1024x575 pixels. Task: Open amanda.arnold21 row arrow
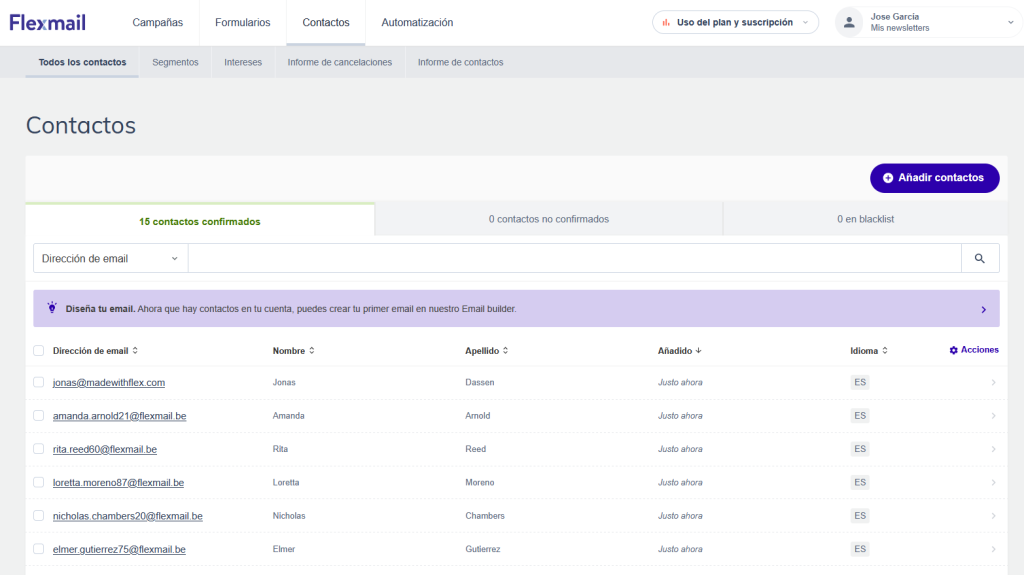pos(993,416)
